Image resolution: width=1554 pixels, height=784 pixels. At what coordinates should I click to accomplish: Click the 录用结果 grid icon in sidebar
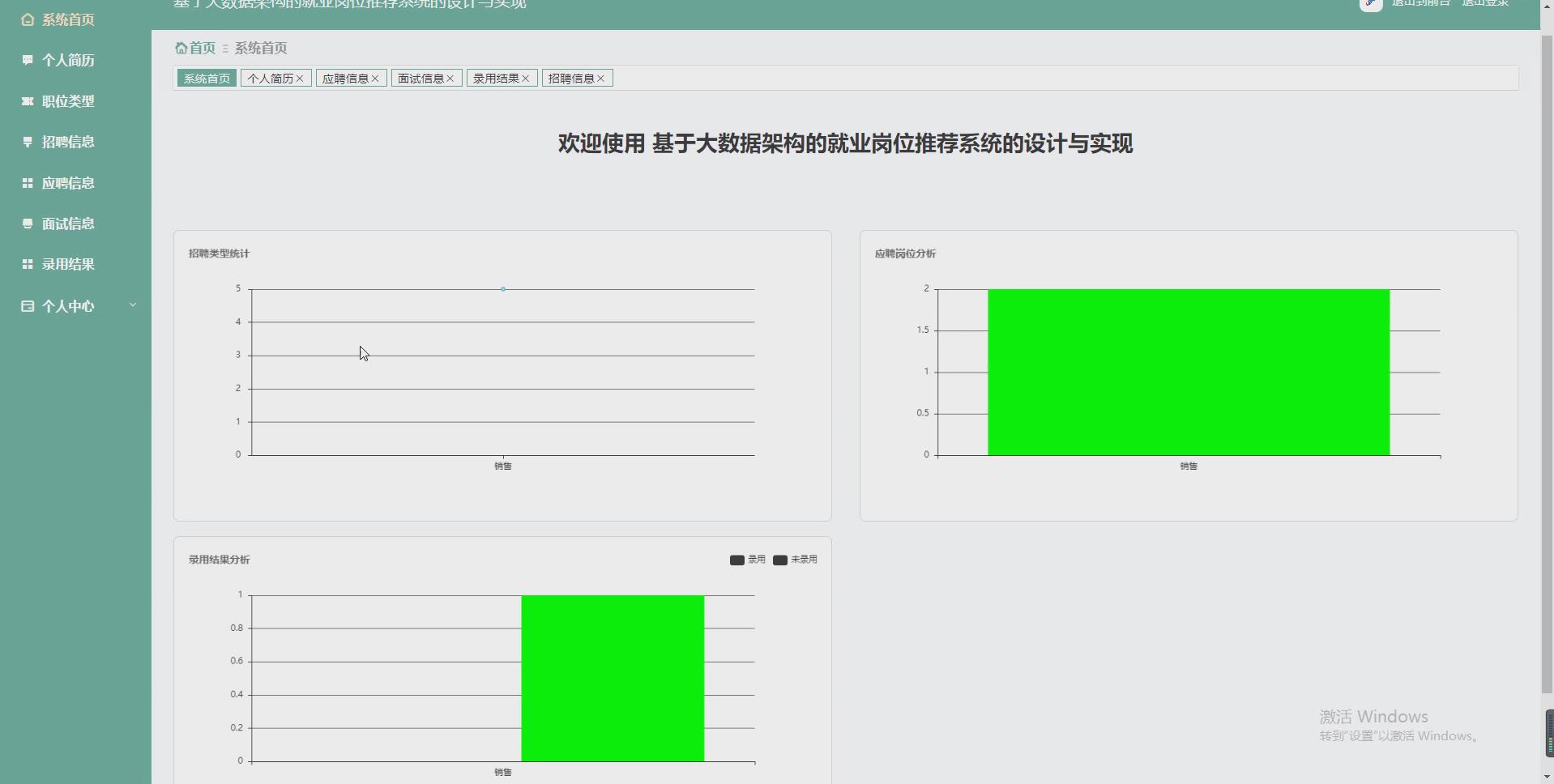[x=28, y=264]
